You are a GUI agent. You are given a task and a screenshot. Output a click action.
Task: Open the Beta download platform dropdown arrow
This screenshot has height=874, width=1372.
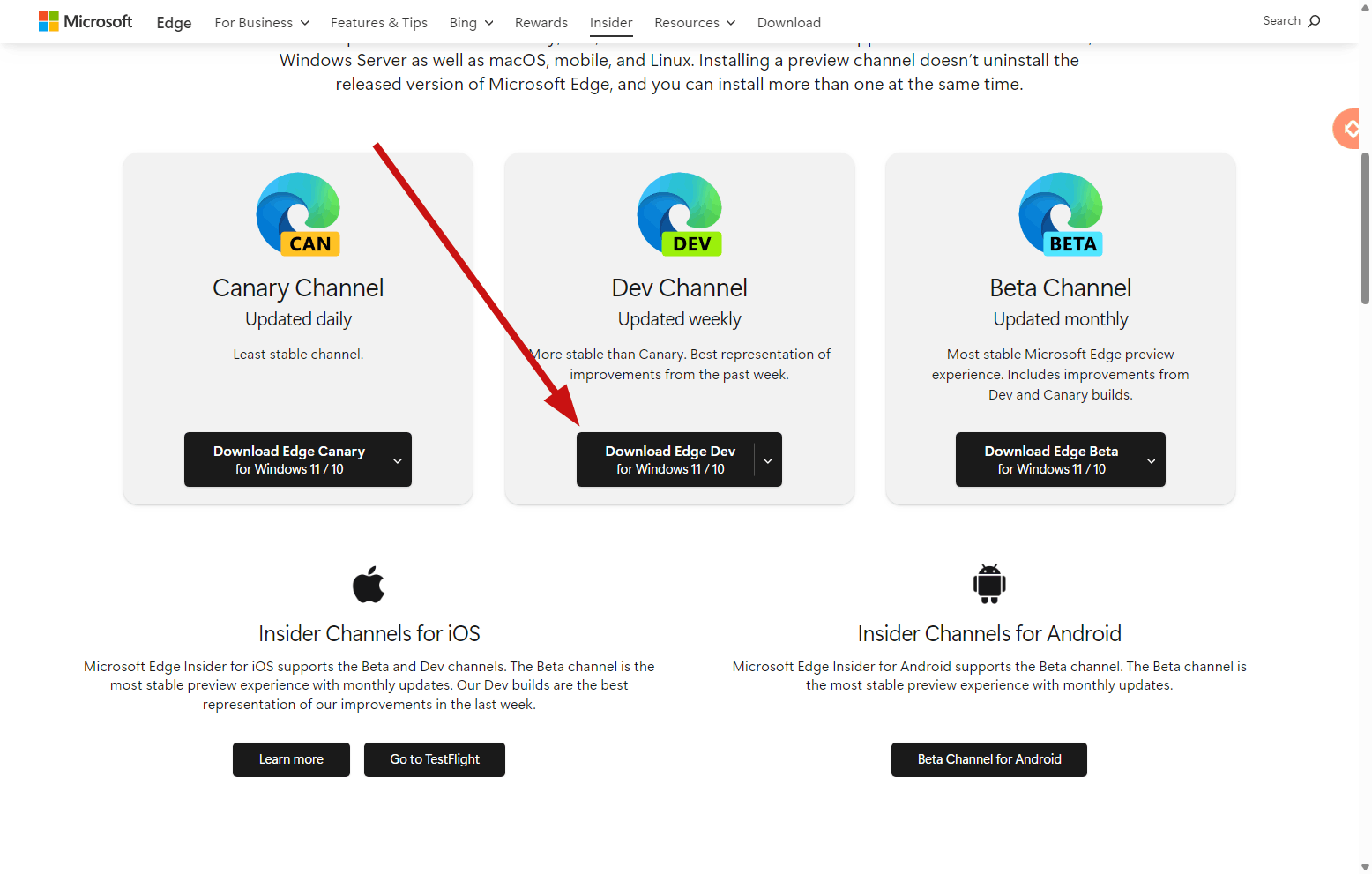point(1152,459)
